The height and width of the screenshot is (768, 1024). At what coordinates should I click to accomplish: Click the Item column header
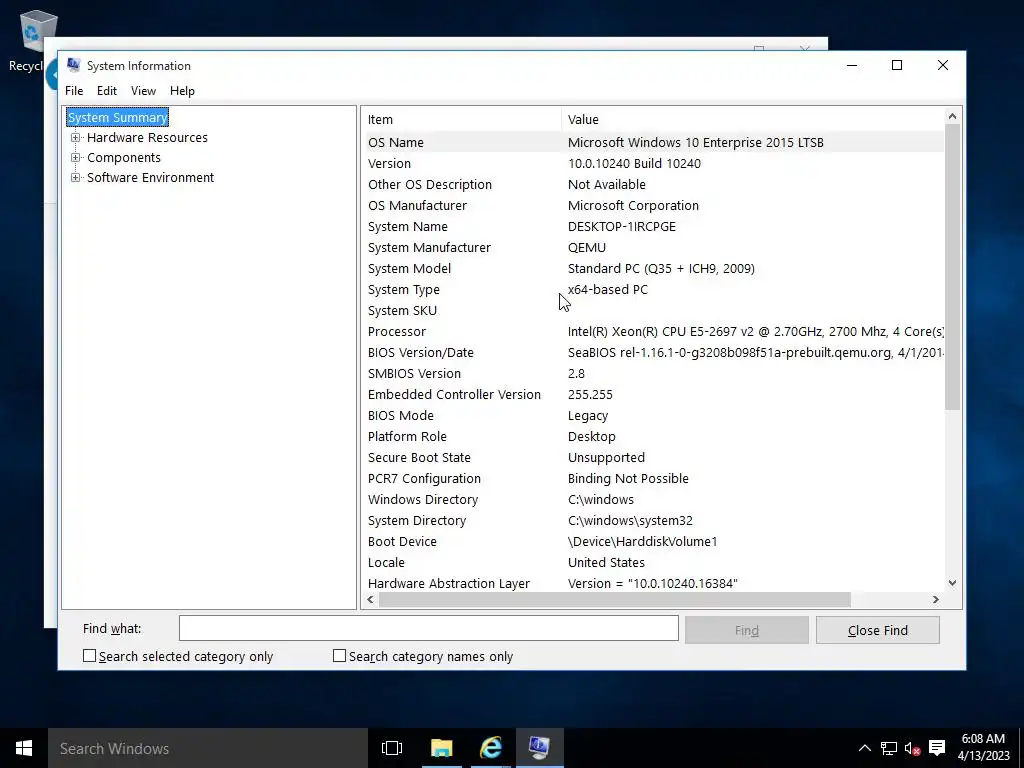(462, 120)
